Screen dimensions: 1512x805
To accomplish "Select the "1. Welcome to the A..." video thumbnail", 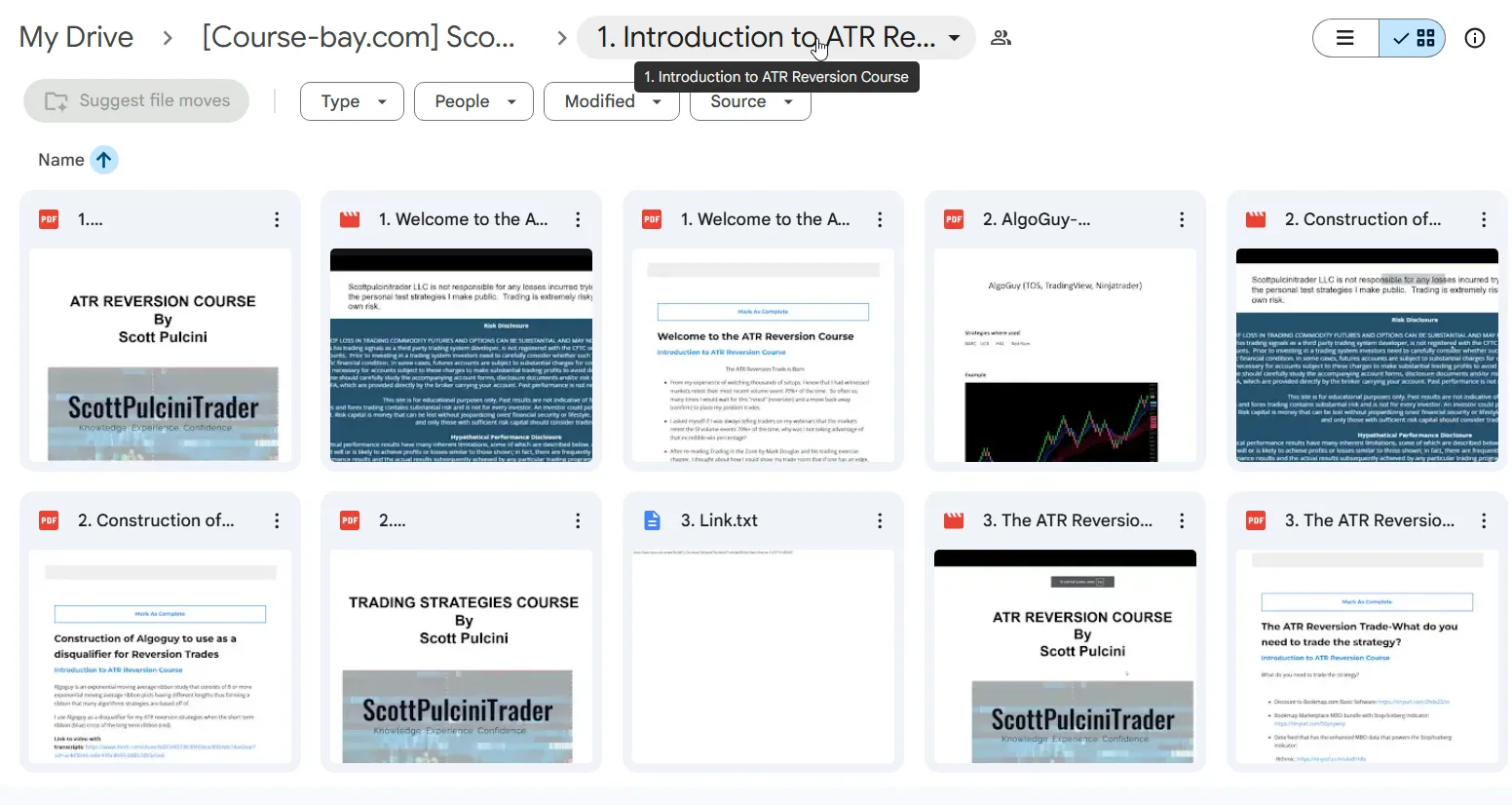I will [x=462, y=355].
